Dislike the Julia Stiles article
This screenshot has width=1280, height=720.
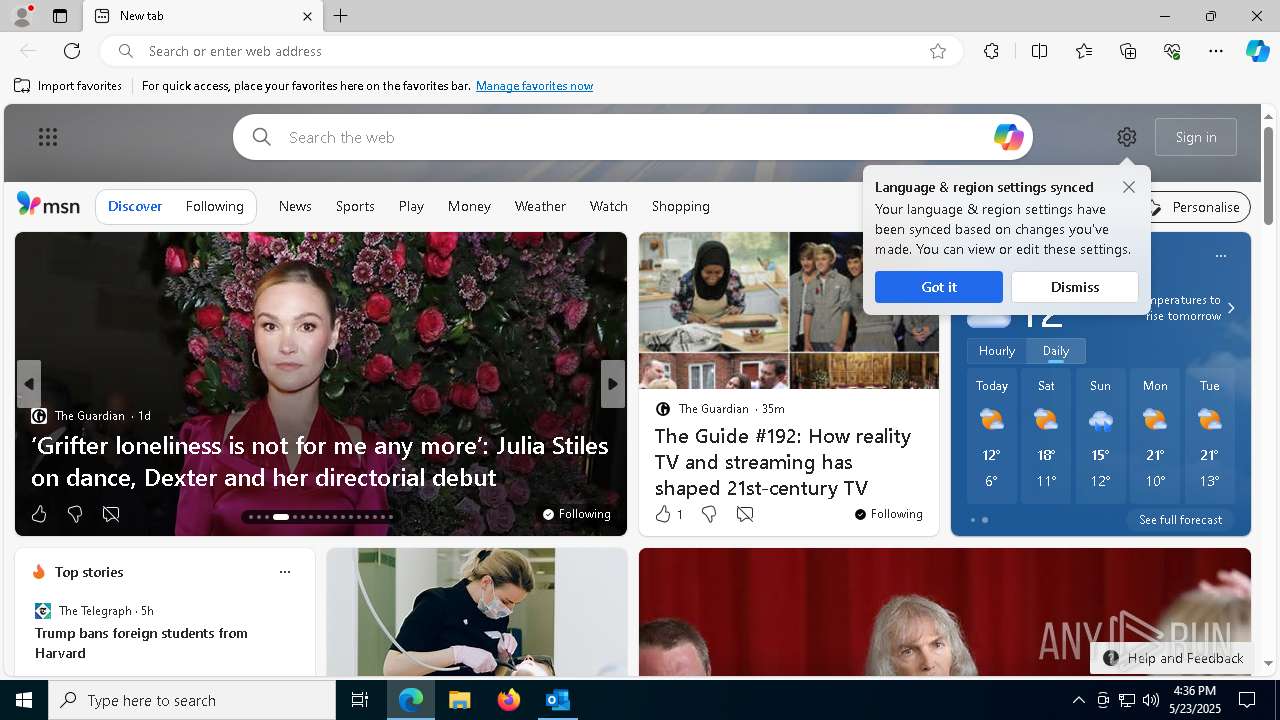75,514
